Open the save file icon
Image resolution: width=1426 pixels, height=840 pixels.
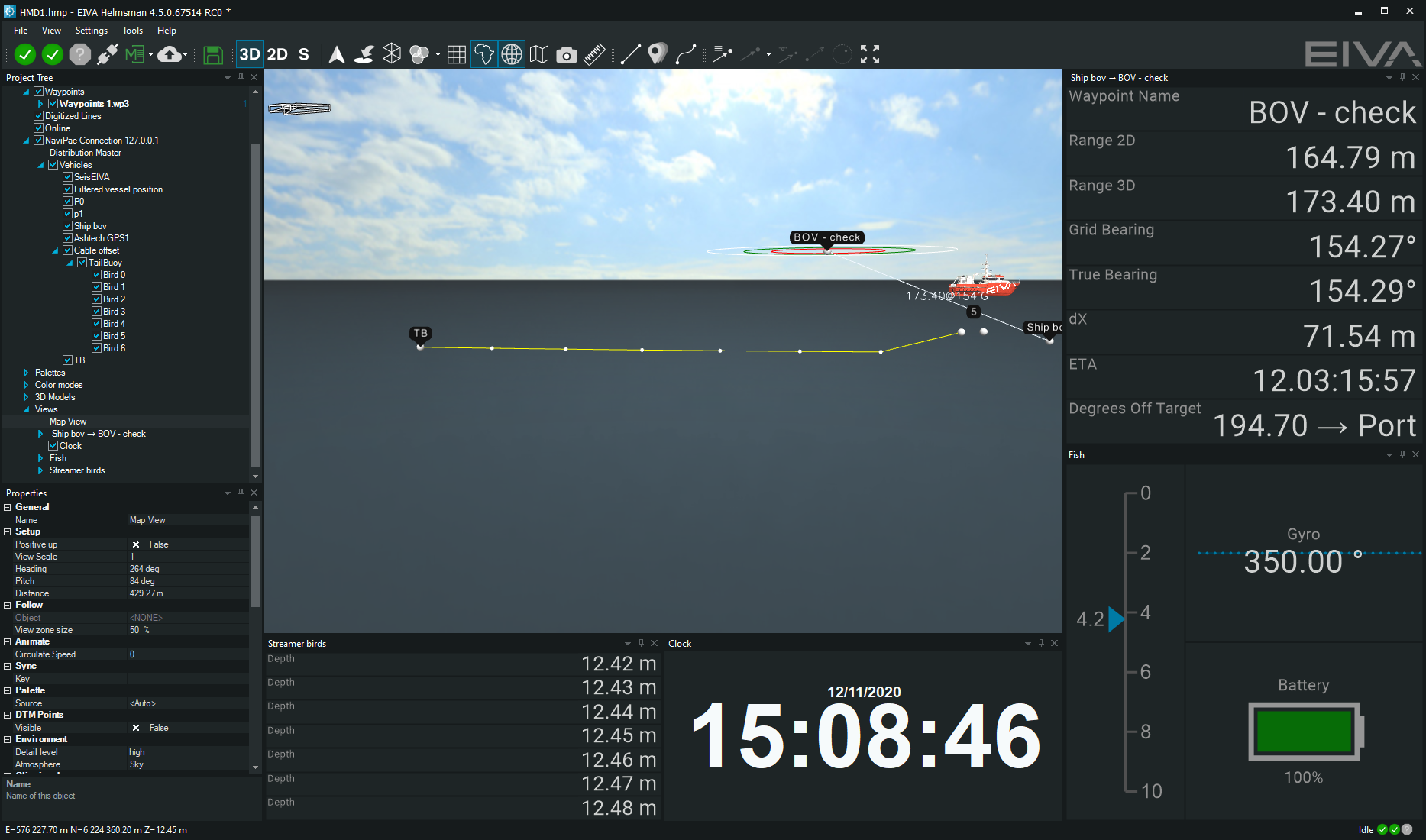(213, 54)
